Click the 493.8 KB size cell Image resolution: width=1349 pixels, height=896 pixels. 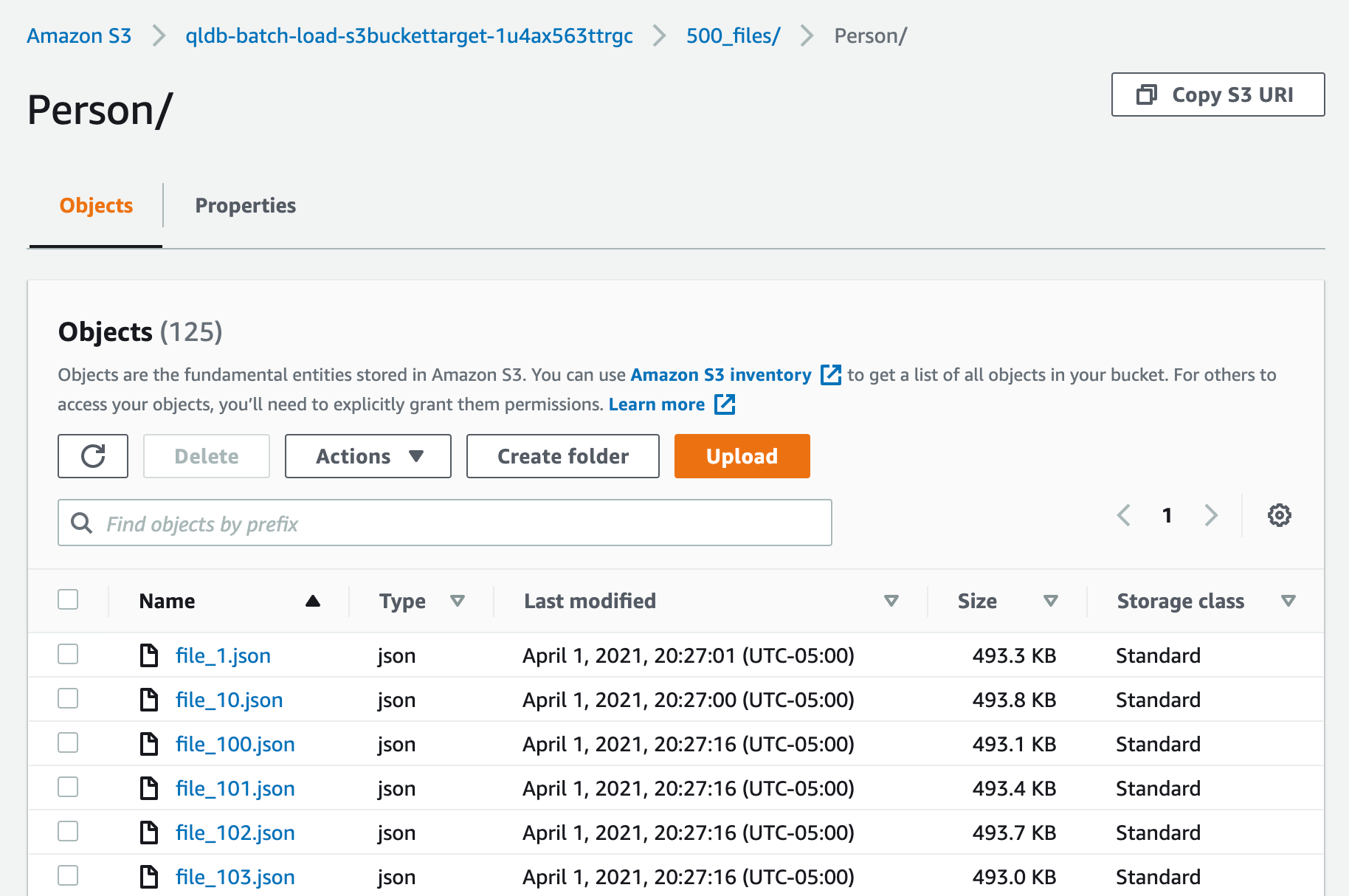(1014, 700)
